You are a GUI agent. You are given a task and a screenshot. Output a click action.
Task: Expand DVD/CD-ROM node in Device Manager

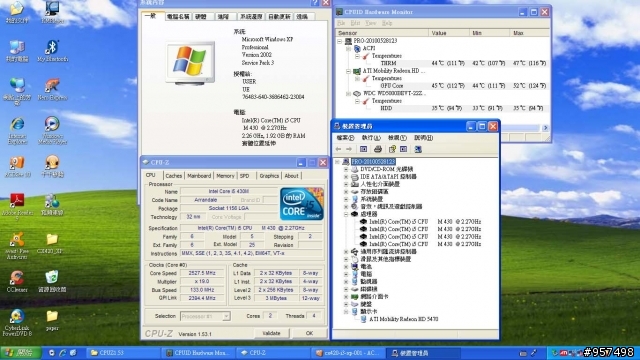click(346, 169)
